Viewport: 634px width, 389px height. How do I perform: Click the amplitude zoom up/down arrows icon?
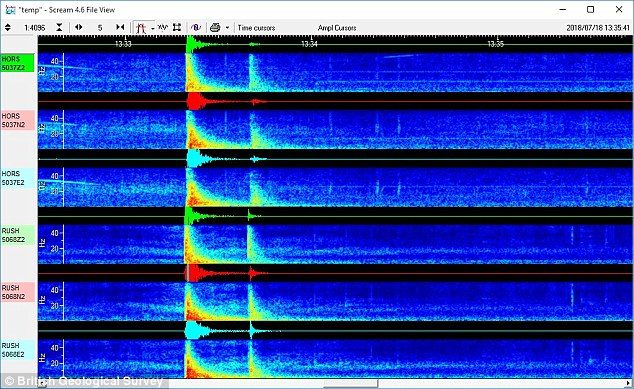click(8, 27)
